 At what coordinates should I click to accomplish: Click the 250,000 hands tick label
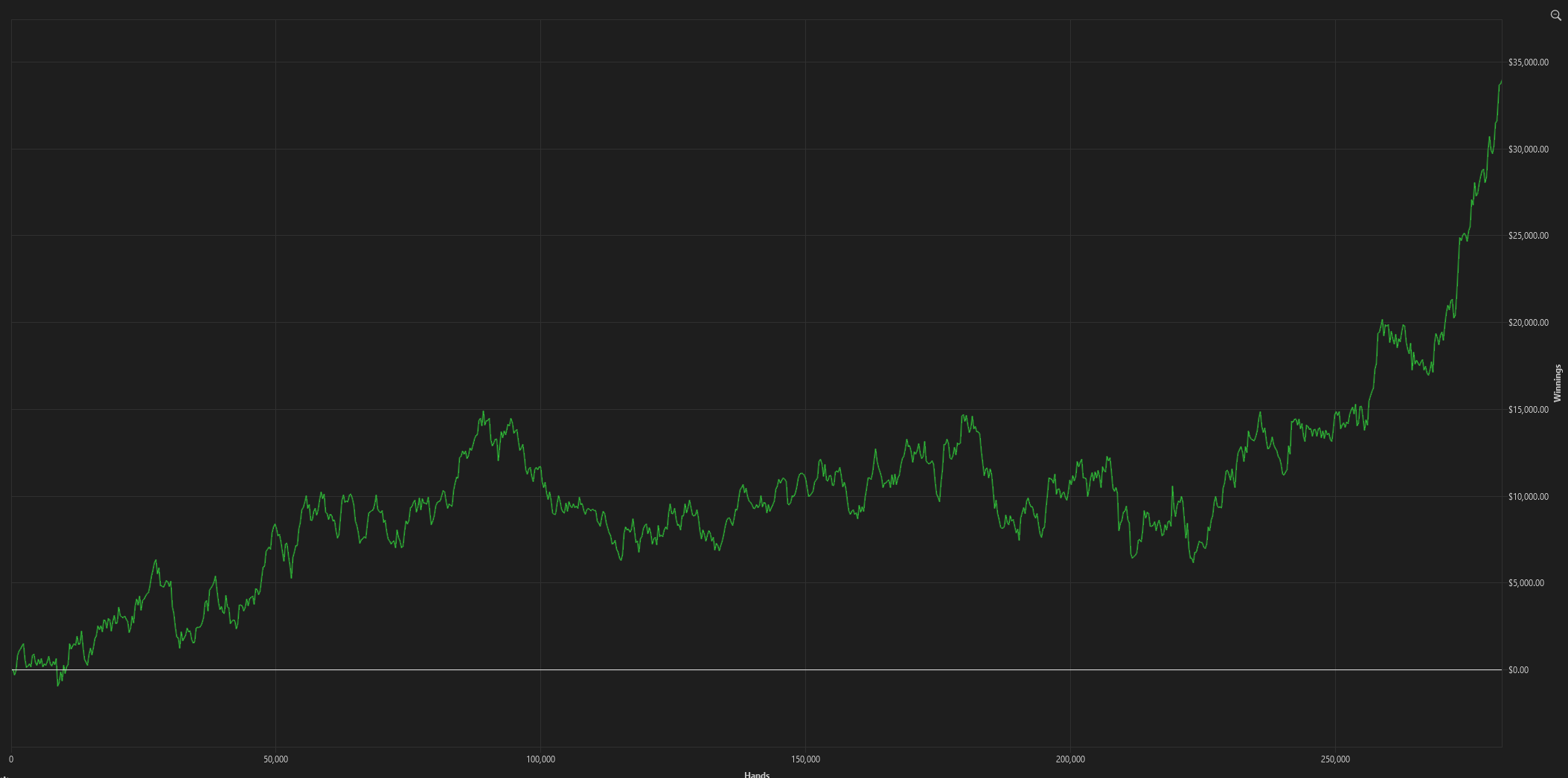[x=1335, y=759]
